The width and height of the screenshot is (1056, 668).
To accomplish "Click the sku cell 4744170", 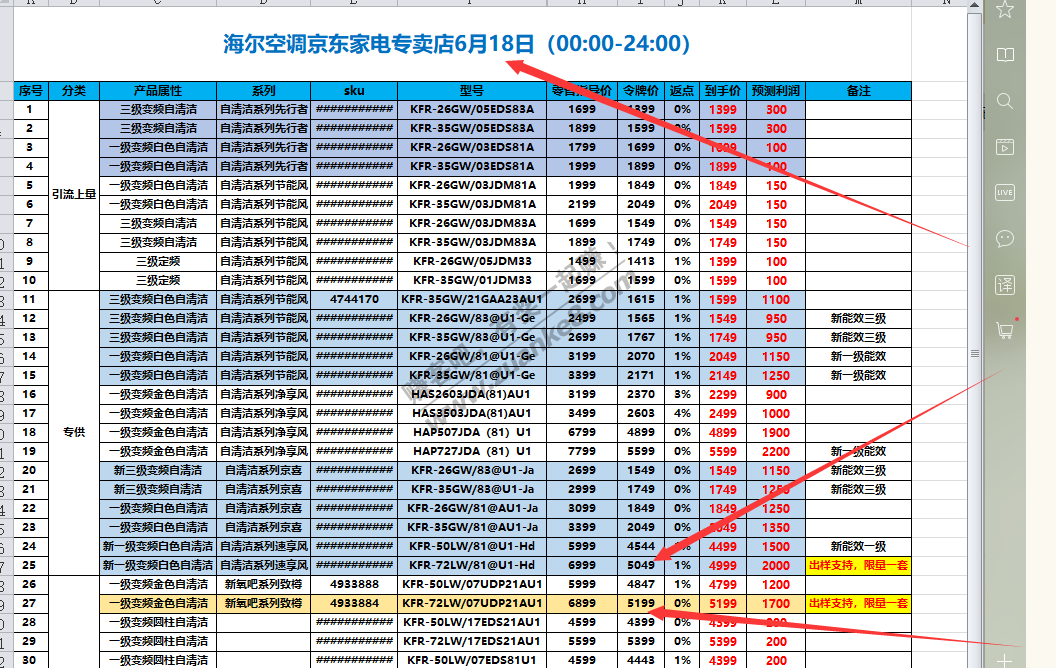I will coord(353,299).
